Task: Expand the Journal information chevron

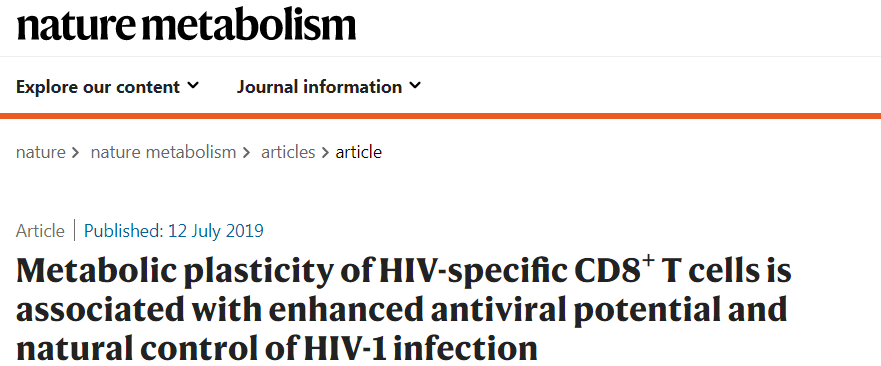Action: [415, 86]
